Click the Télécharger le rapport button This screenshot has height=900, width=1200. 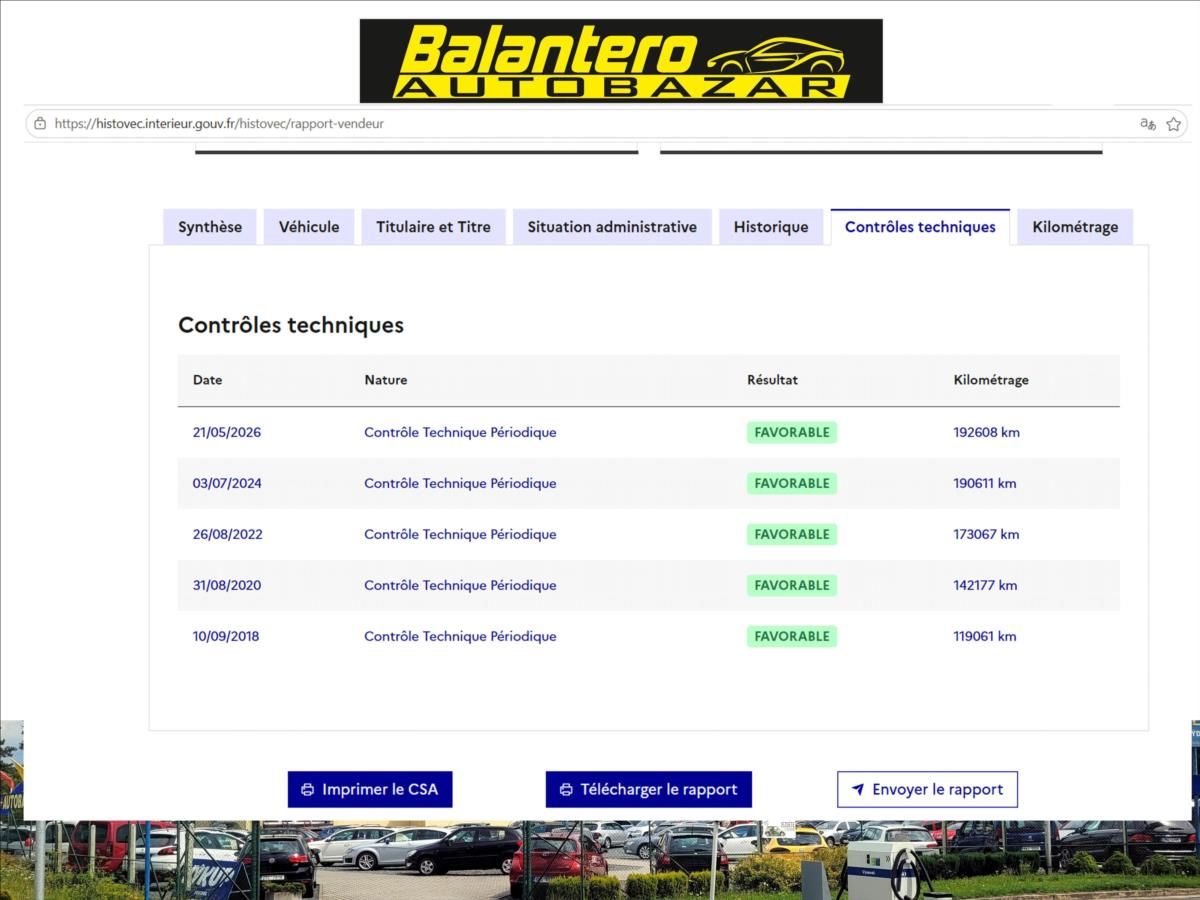(648, 789)
